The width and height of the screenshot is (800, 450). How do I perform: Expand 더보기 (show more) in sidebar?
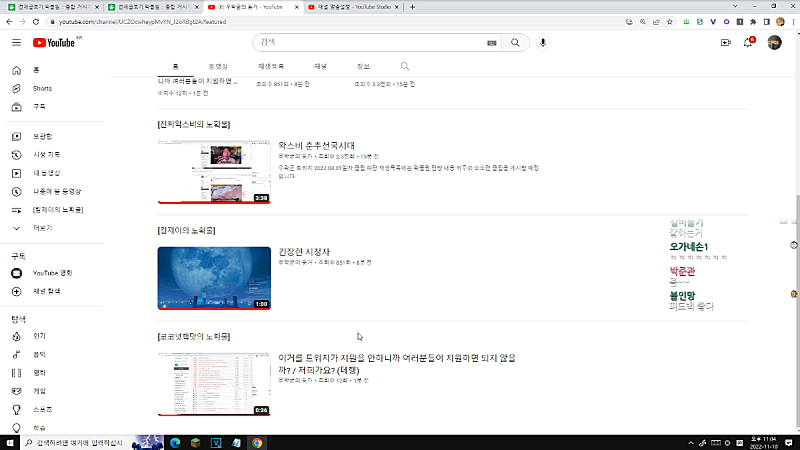coord(42,228)
